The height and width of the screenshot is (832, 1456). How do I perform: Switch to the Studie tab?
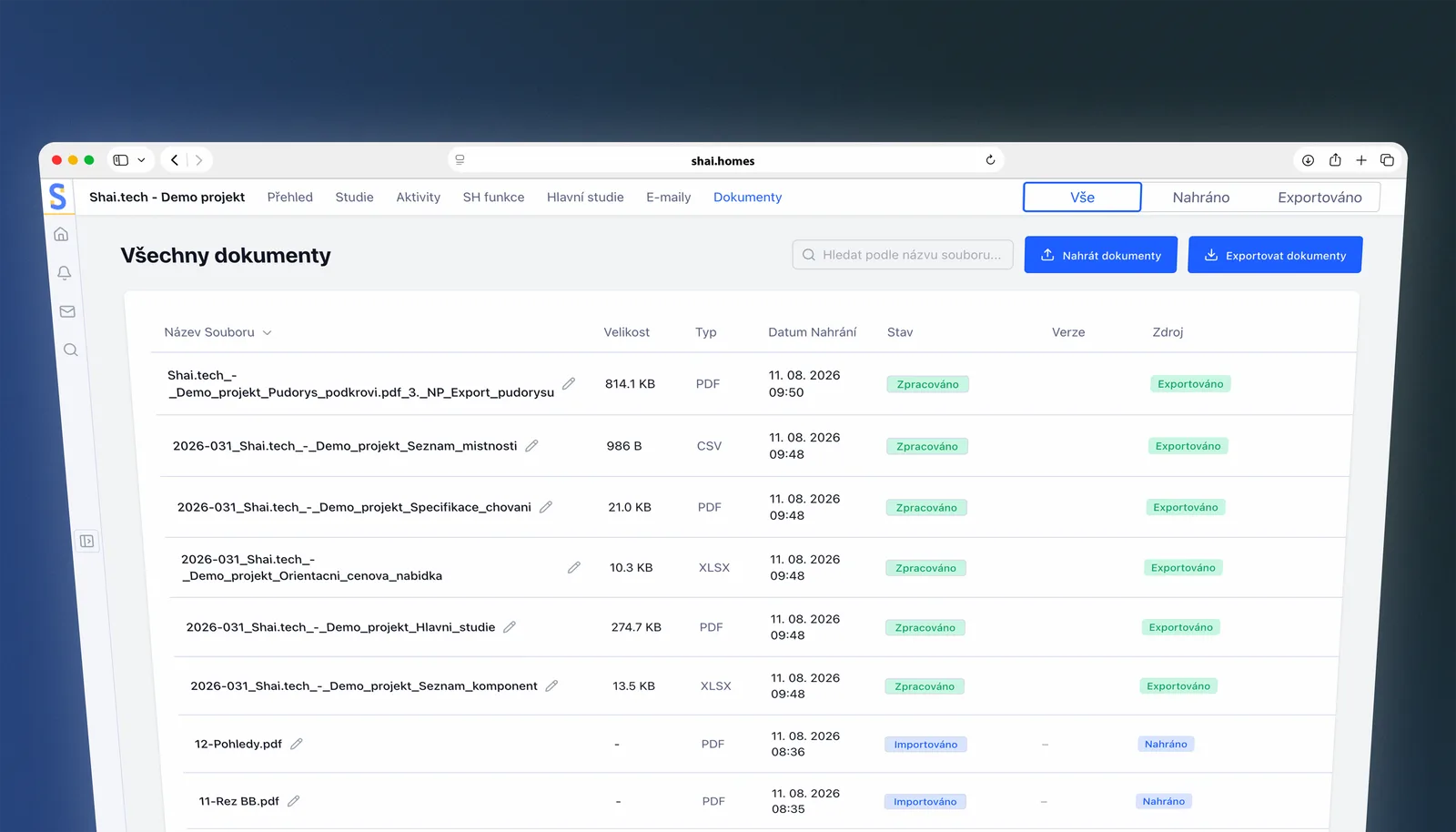tap(354, 198)
